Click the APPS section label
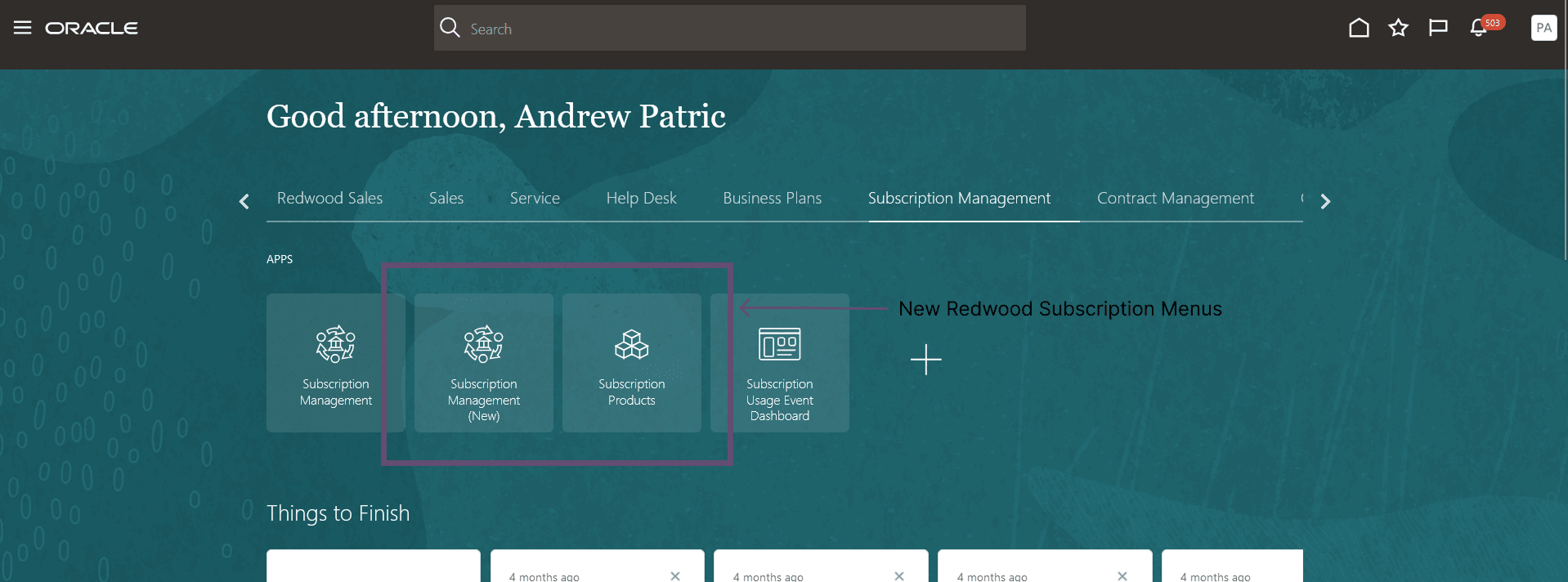Viewport: 1568px width, 582px height. click(x=280, y=259)
